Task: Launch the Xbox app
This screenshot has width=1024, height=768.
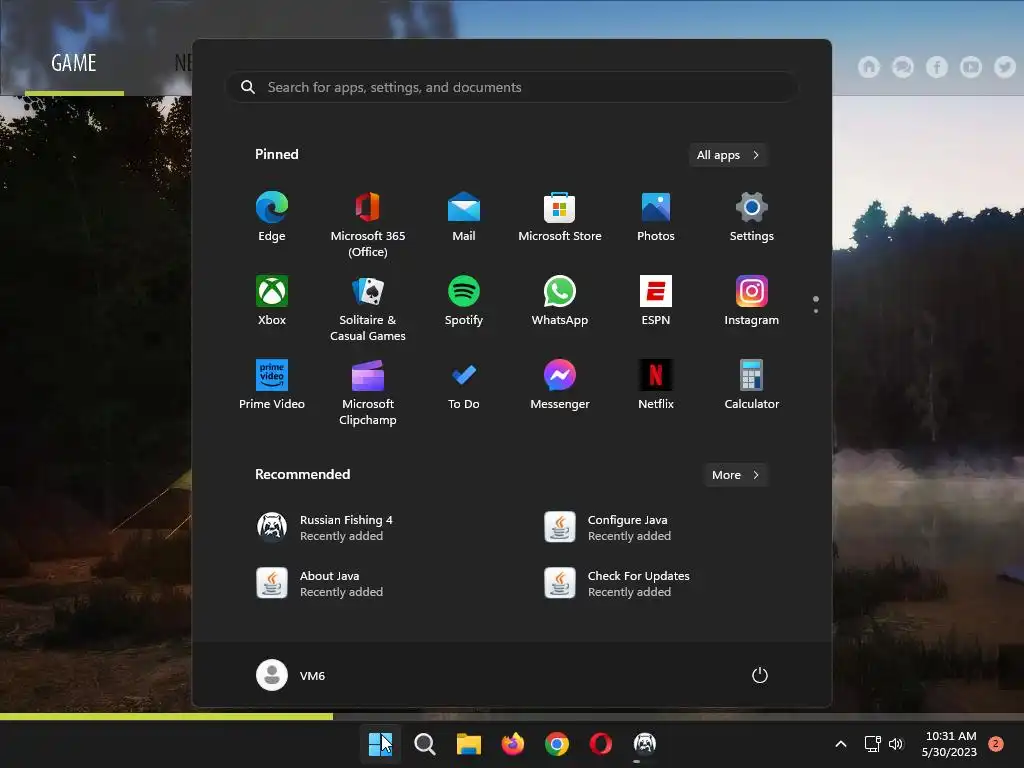Action: click(272, 300)
